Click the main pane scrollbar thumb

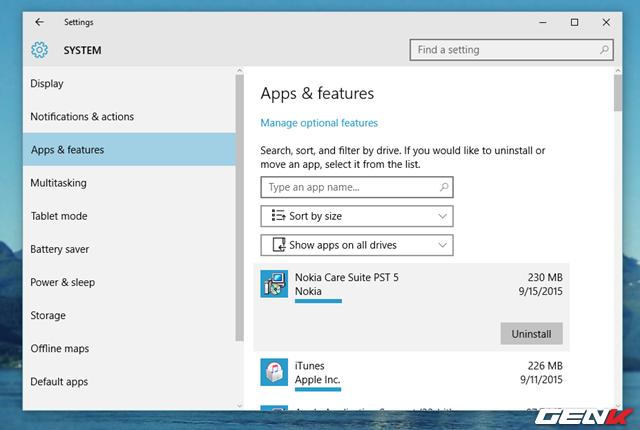(618, 93)
